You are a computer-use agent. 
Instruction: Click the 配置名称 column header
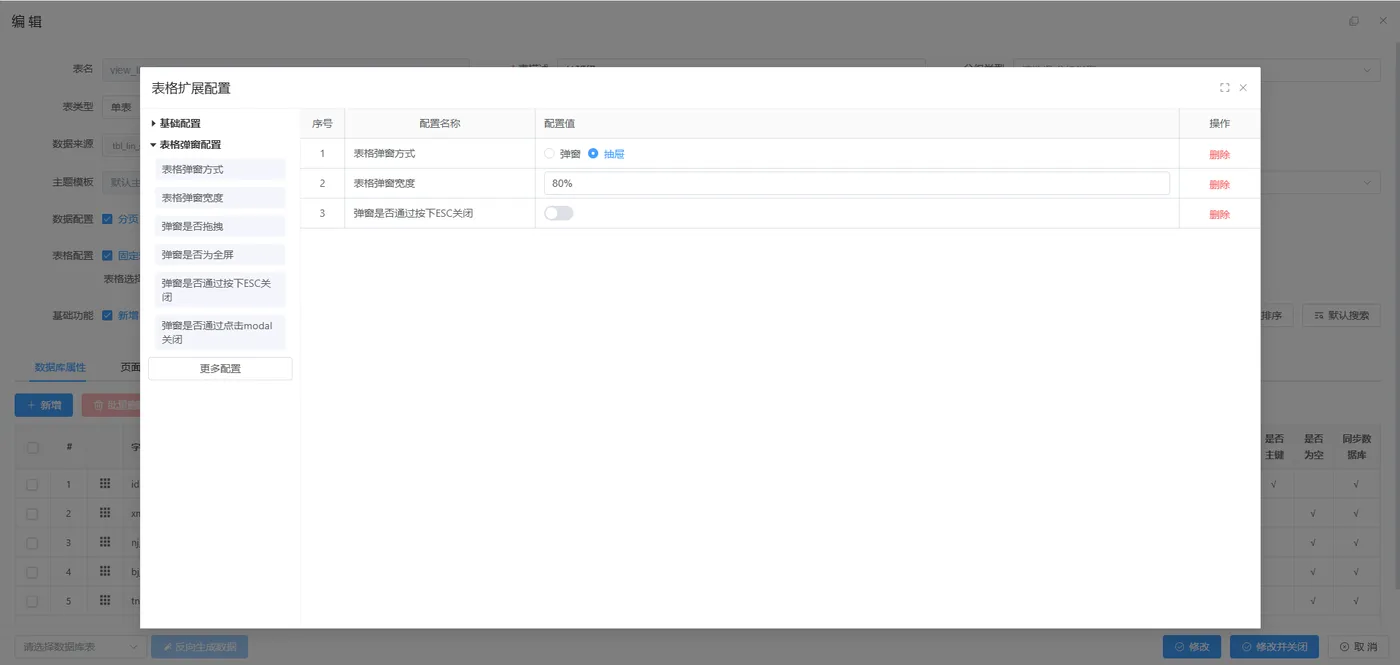[x=440, y=123]
